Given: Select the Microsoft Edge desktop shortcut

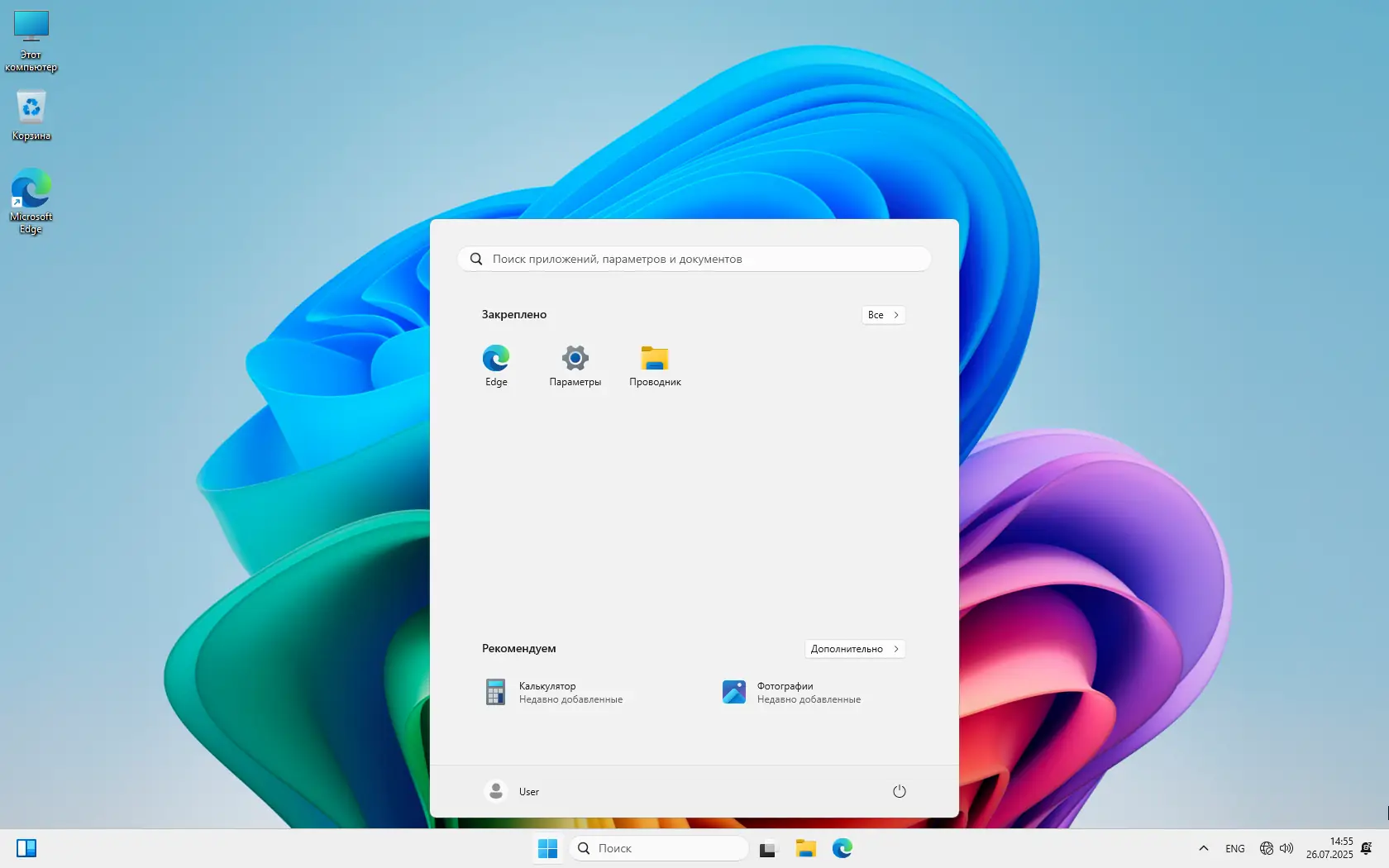Looking at the screenshot, I should click(31, 202).
